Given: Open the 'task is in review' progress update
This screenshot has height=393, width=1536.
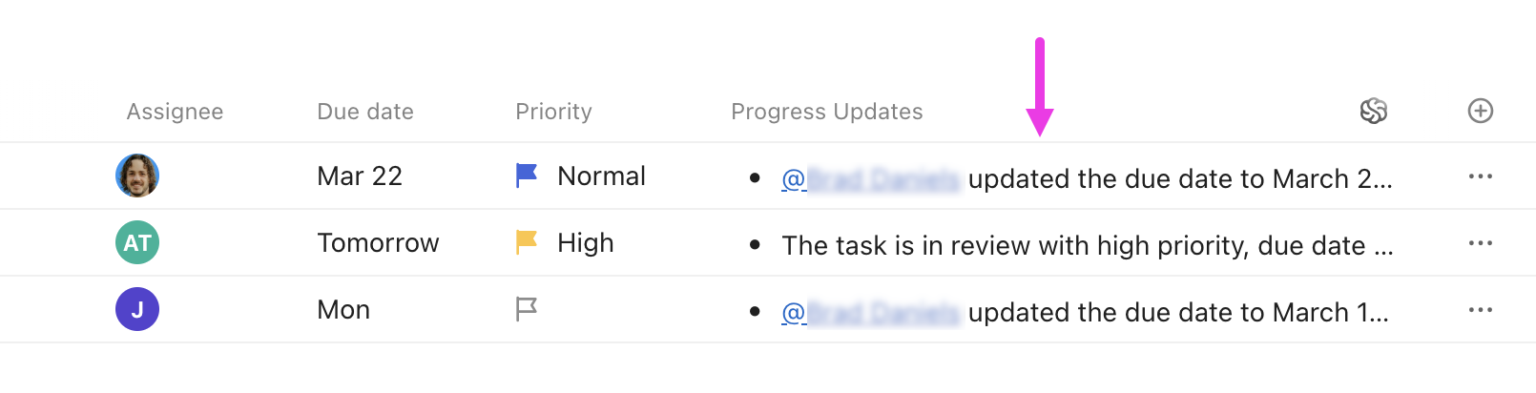Looking at the screenshot, I should click(1088, 246).
